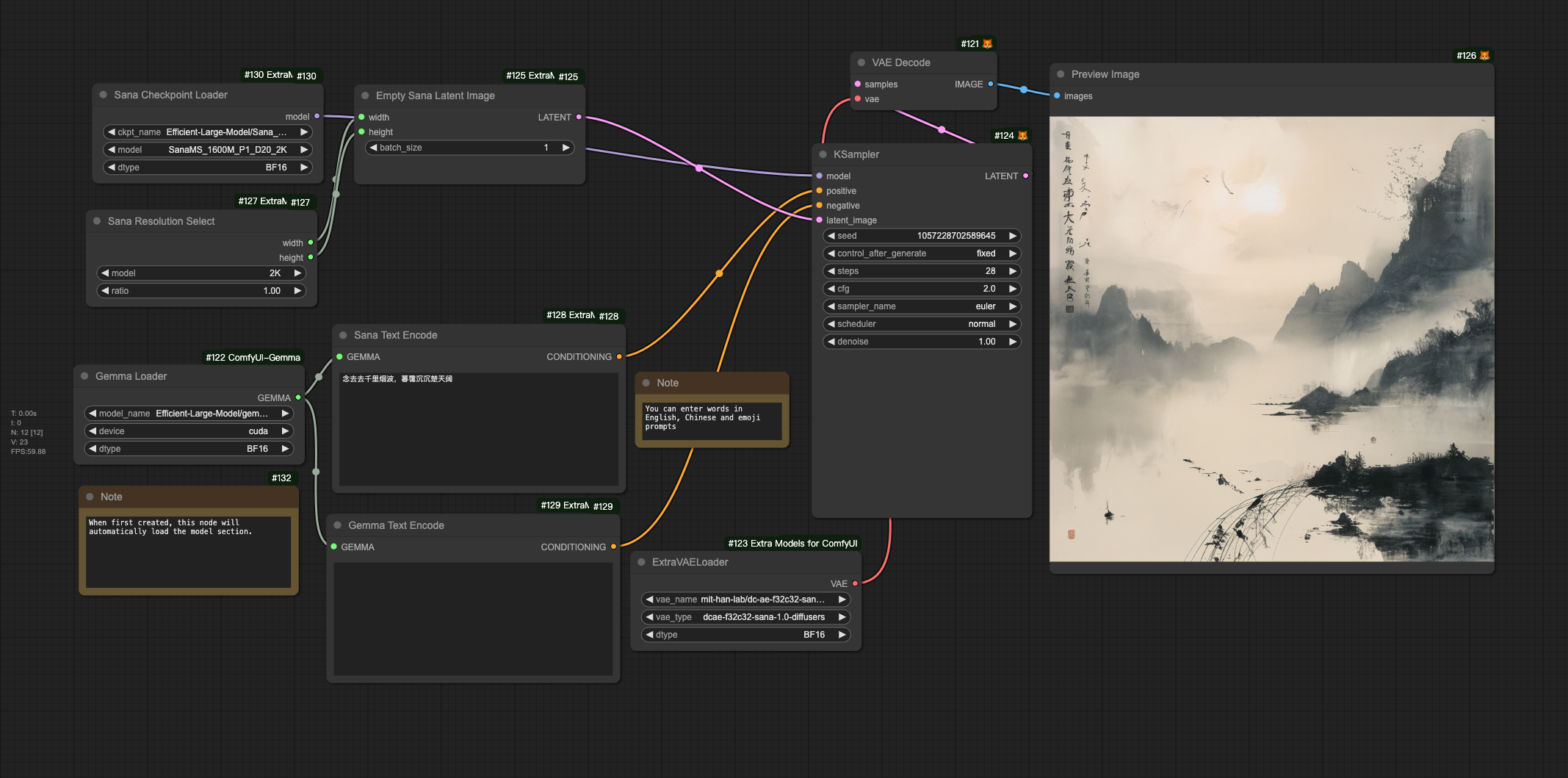This screenshot has height=778, width=1568.
Task: Click the IMAGE output socket on VAE Decode
Action: coord(991,84)
